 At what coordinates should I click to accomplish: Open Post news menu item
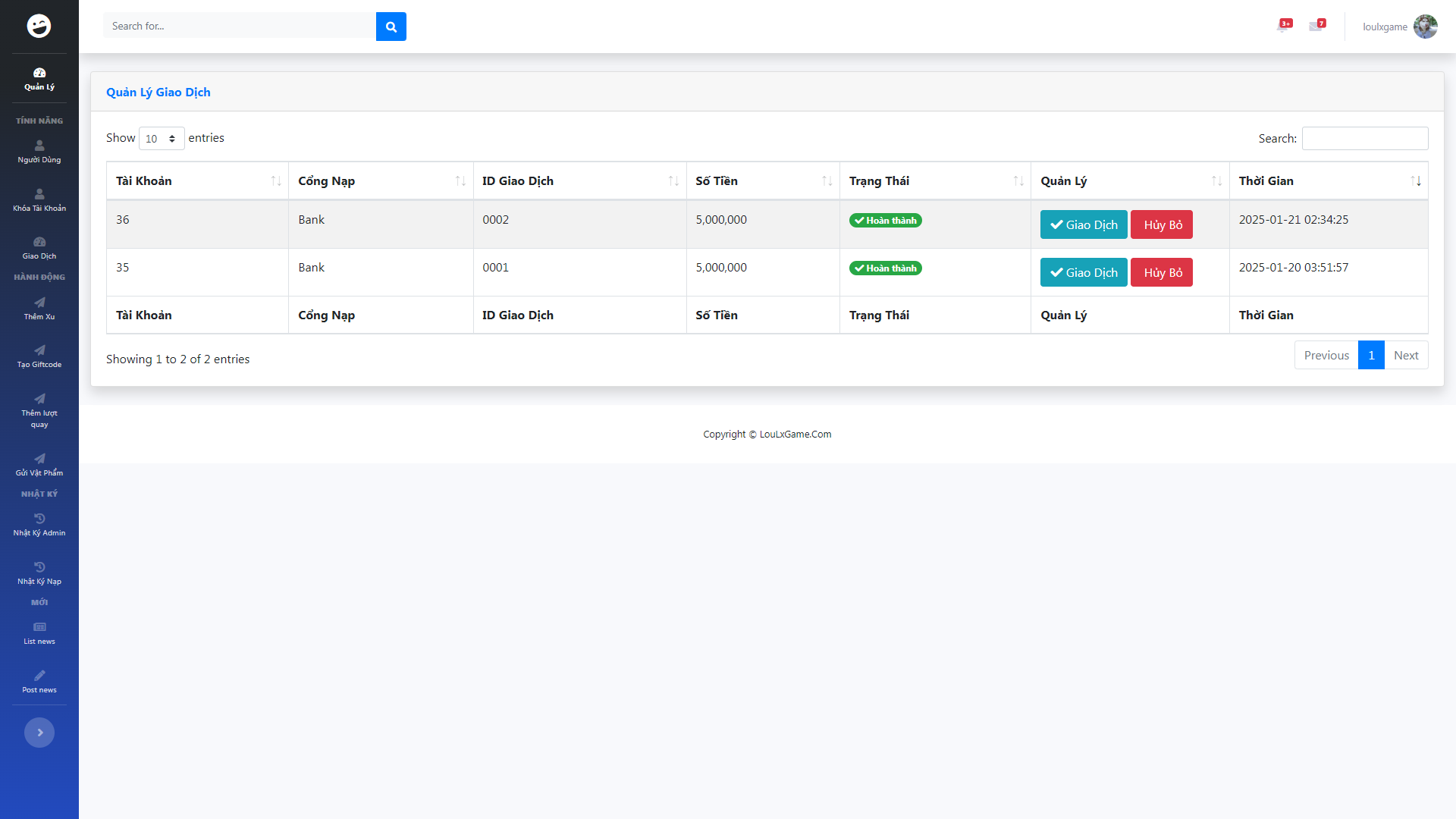pyautogui.click(x=39, y=681)
